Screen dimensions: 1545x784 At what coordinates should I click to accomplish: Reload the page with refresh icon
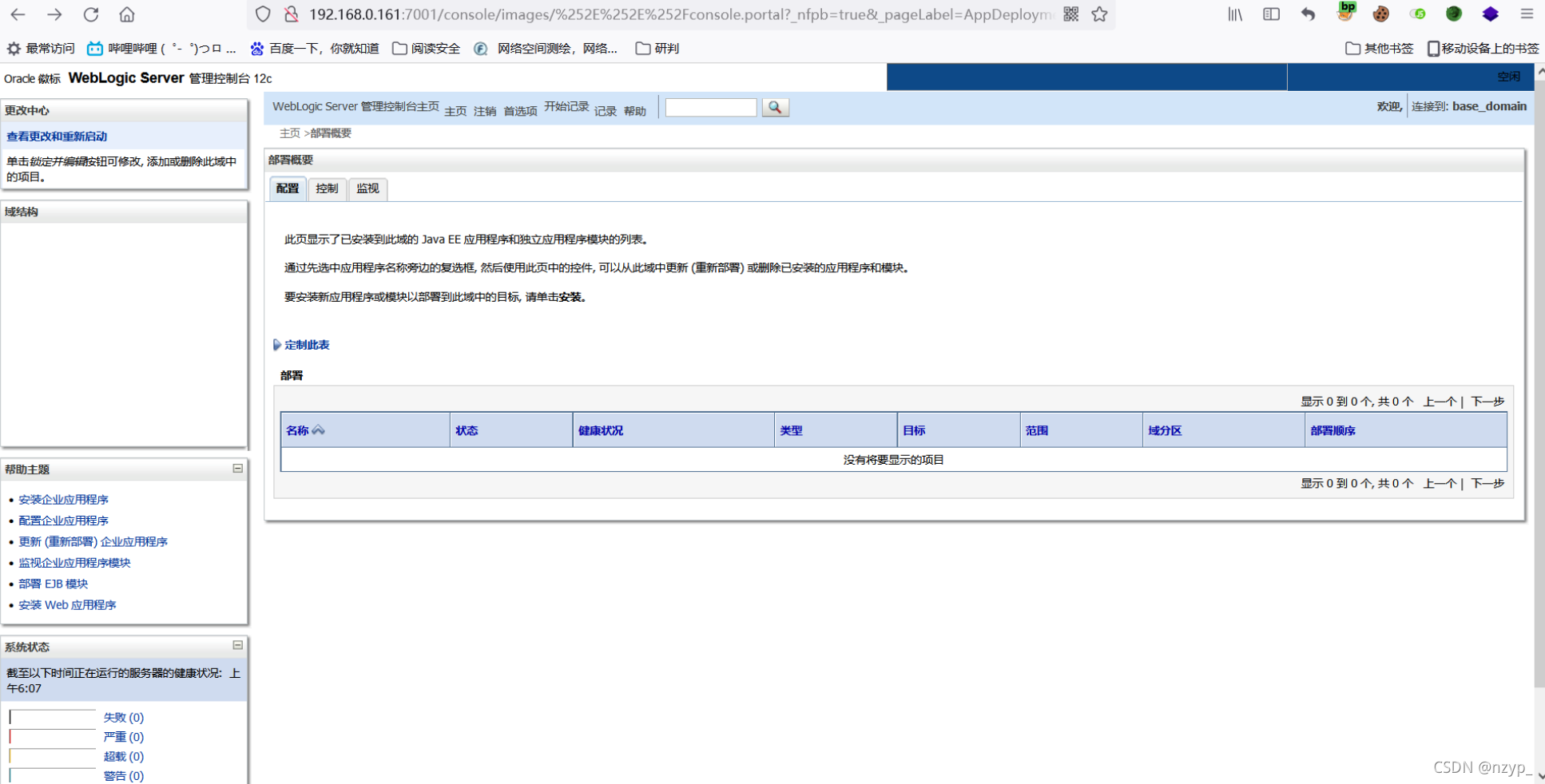[91, 14]
